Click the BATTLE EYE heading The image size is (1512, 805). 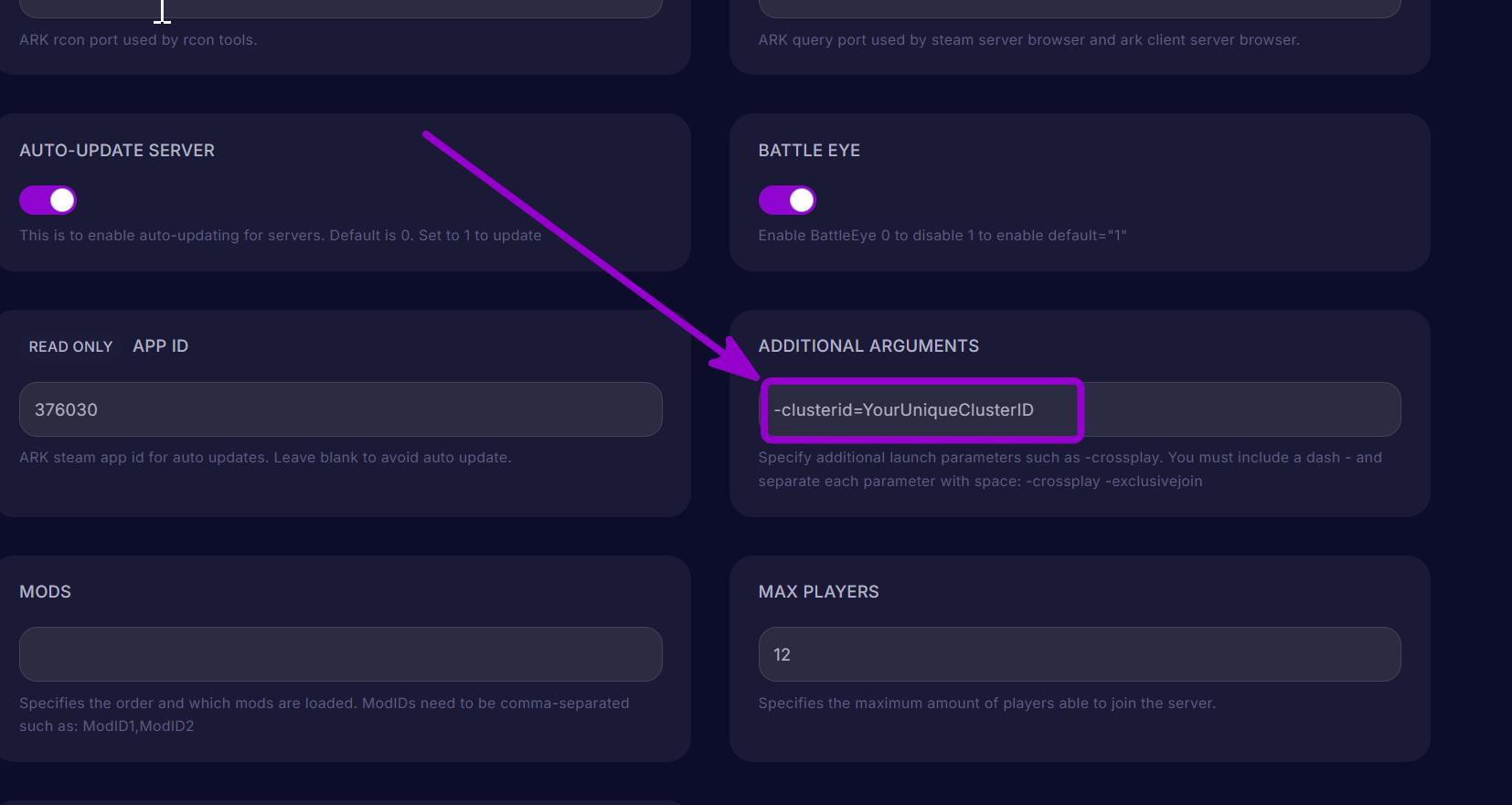(x=809, y=151)
